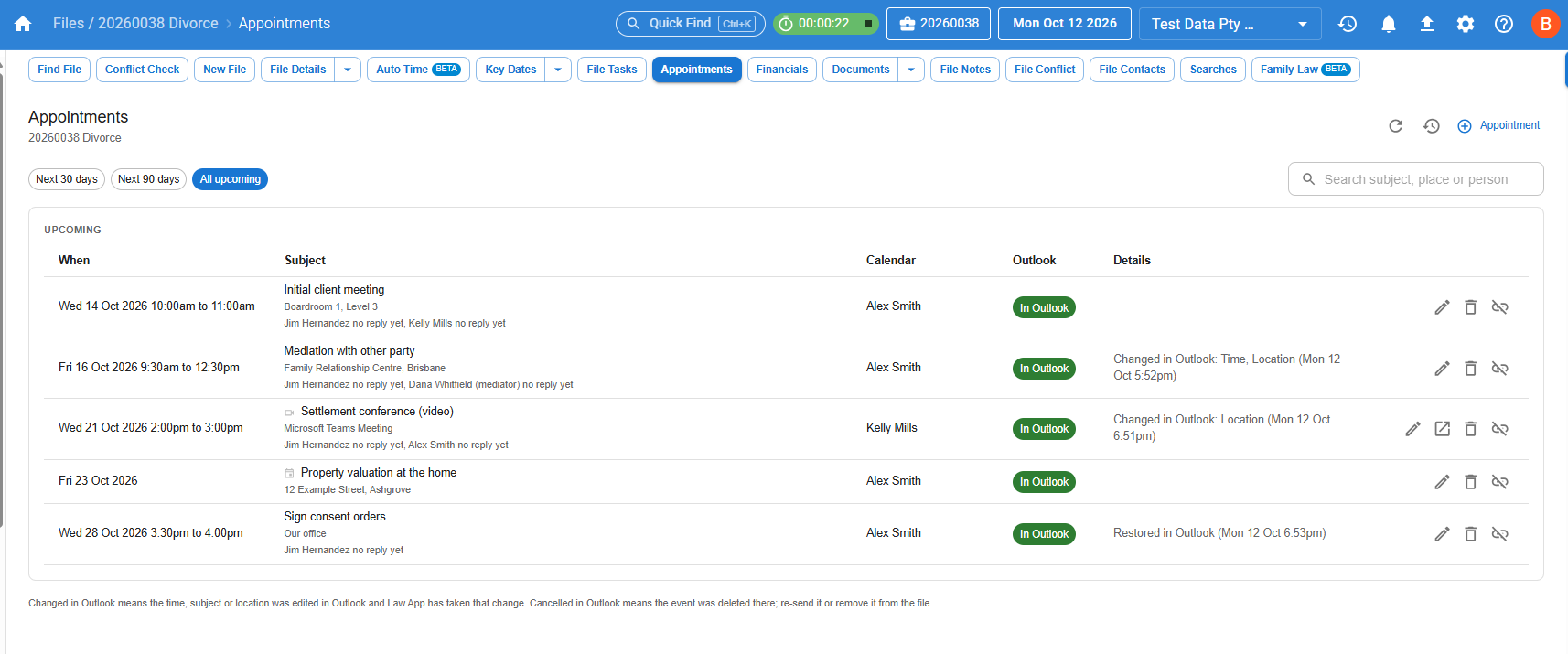Expand File Details dropdown arrow
Viewport: 1568px width, 654px height.
pos(348,70)
